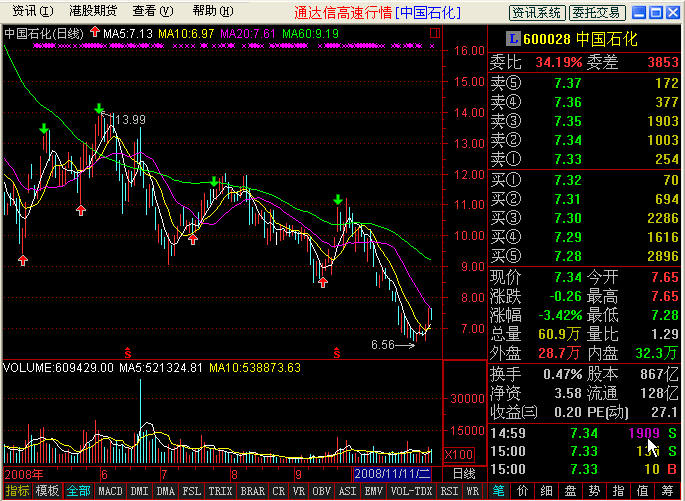Click the red up arrow before MA5:7.13

tap(94, 32)
